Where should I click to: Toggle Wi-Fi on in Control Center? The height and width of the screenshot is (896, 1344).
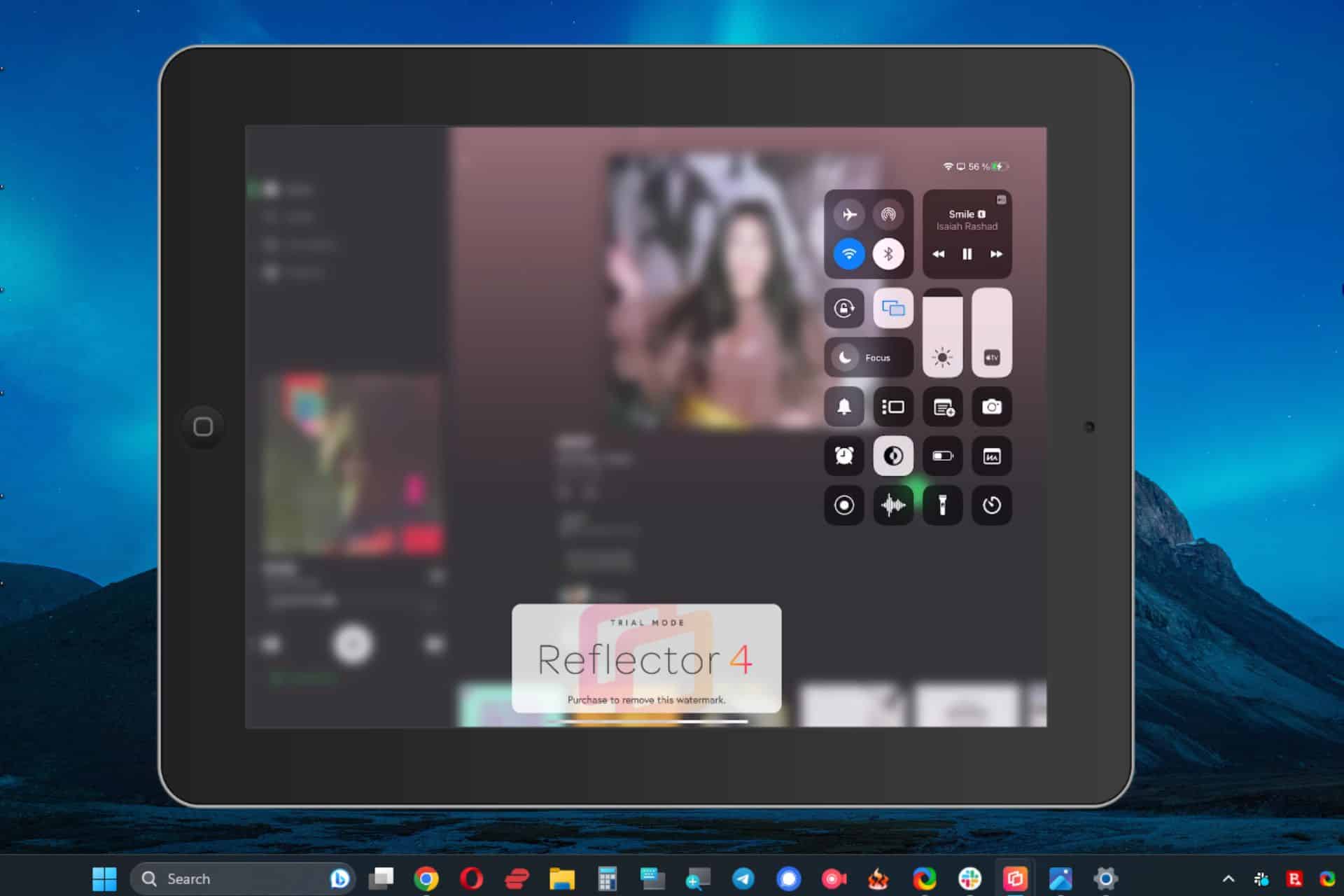848,253
